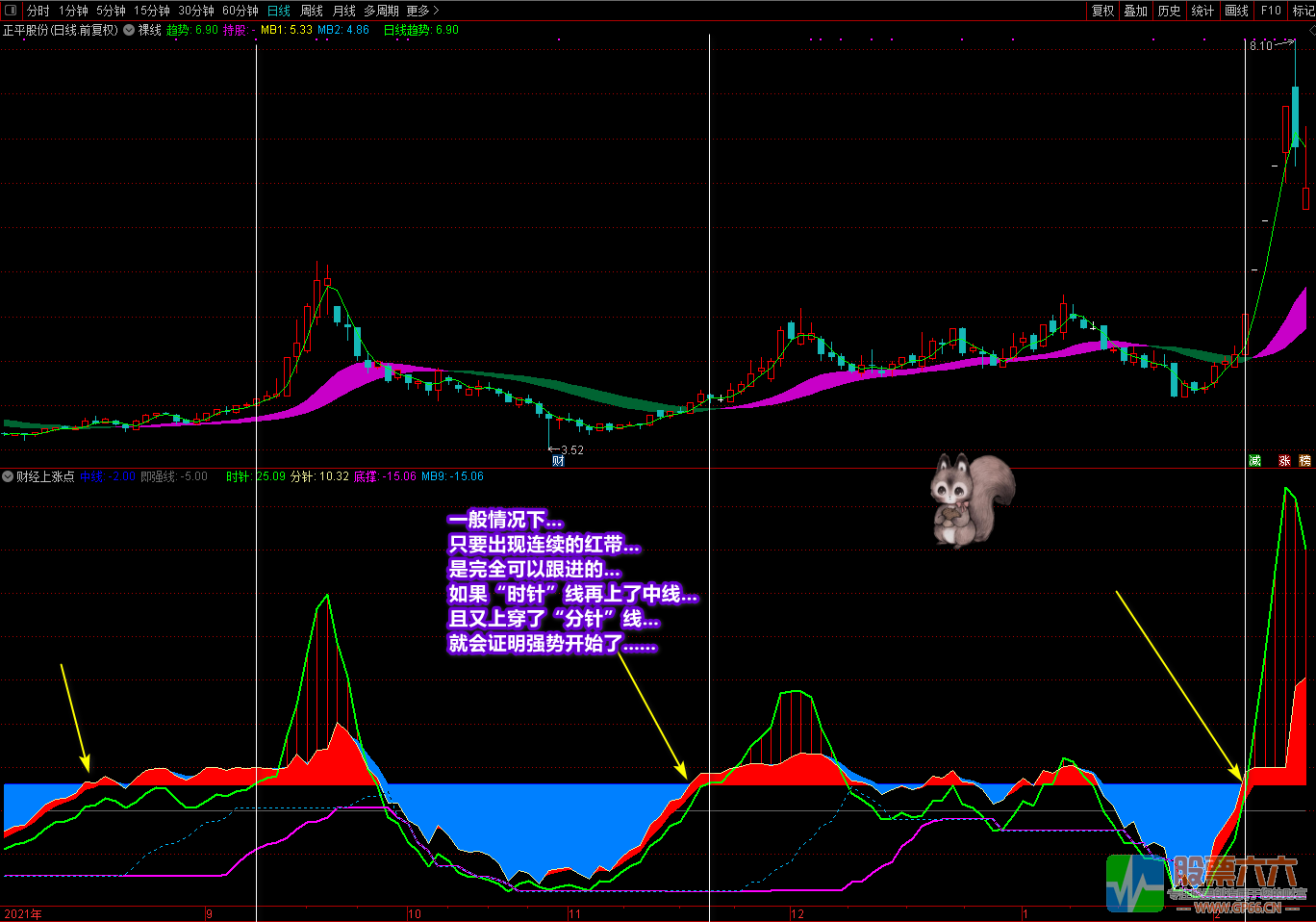
Task: Click the diamond marker at top-right of chart
Action: click(1311, 32)
